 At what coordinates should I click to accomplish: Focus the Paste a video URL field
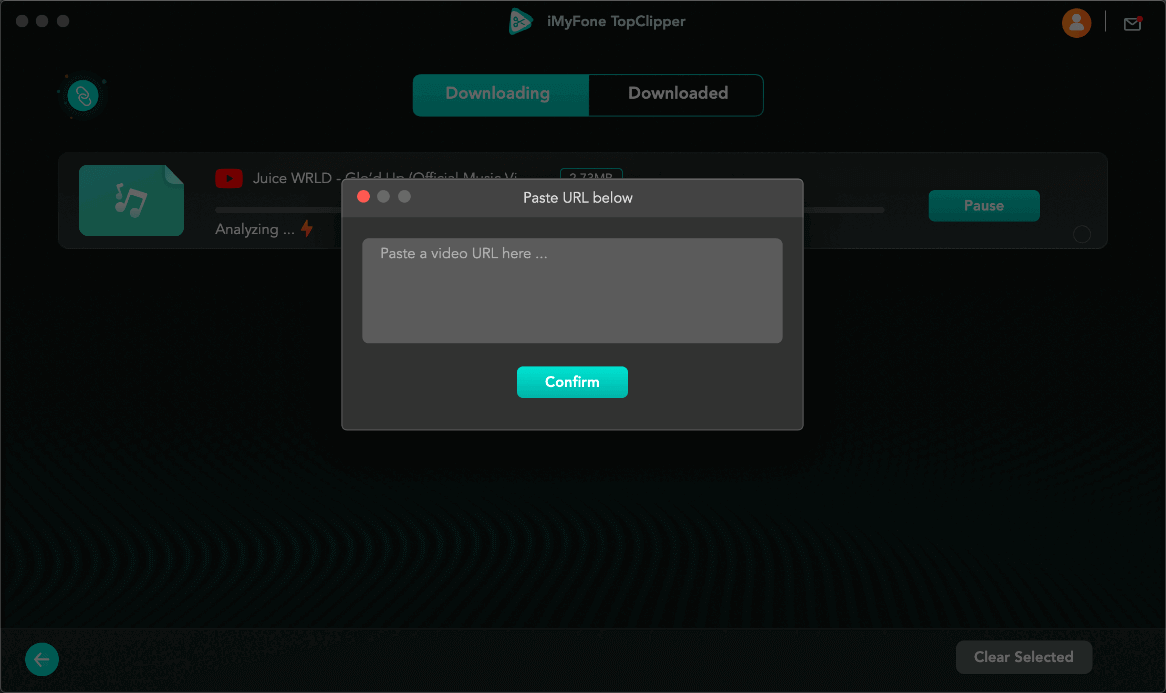coord(571,290)
